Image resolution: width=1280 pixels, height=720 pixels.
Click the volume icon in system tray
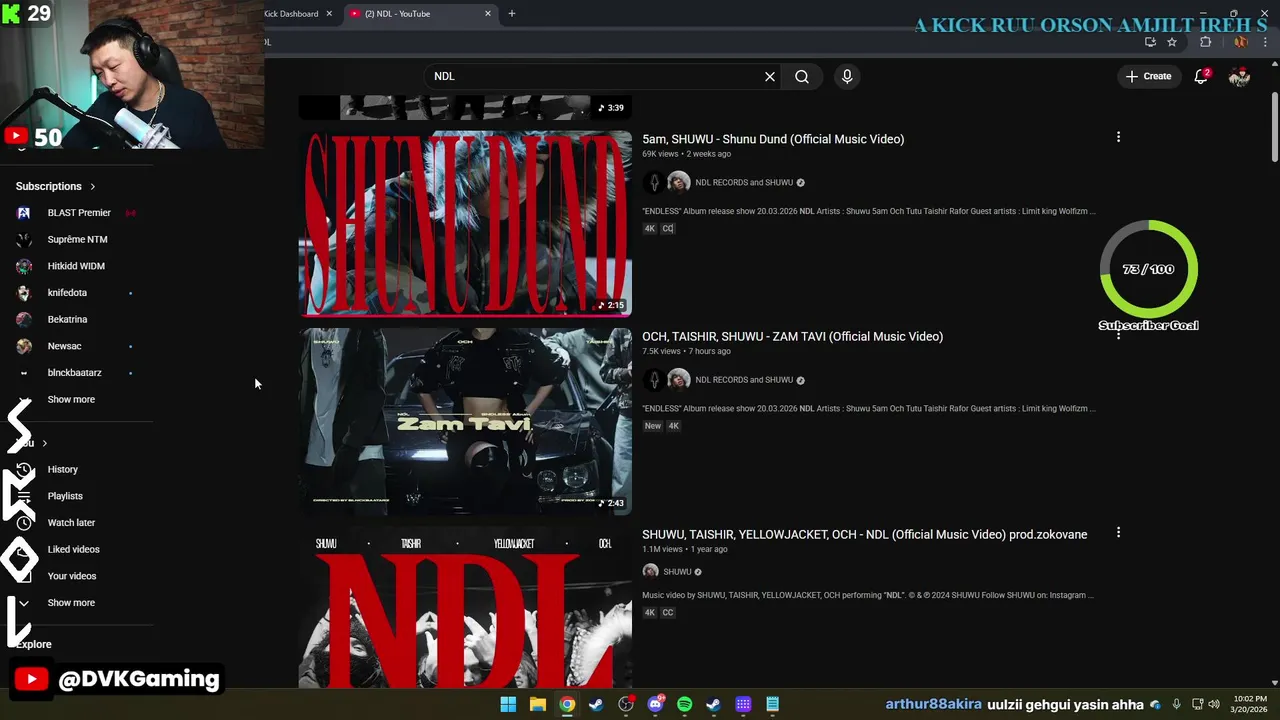pyautogui.click(x=1214, y=704)
